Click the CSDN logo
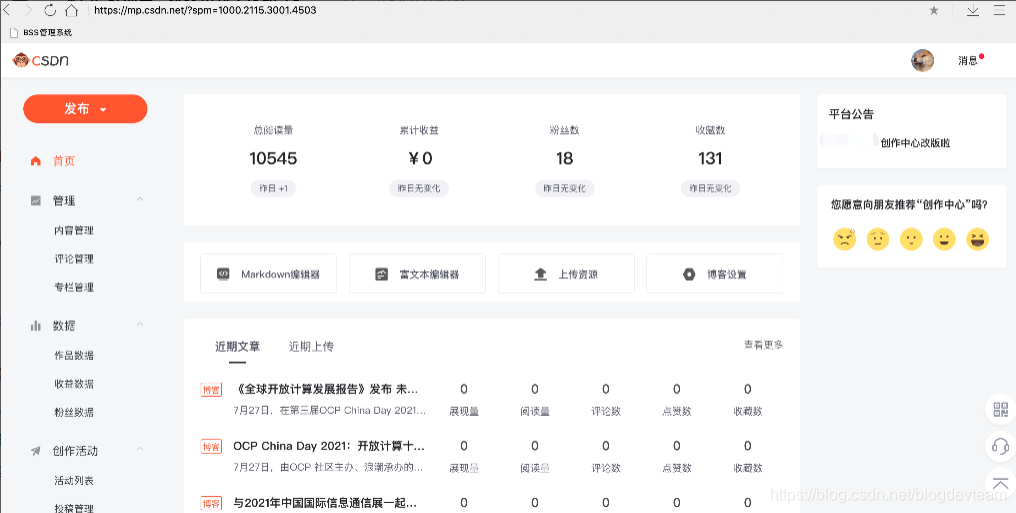Viewport: 1016px width, 513px height. coord(40,60)
